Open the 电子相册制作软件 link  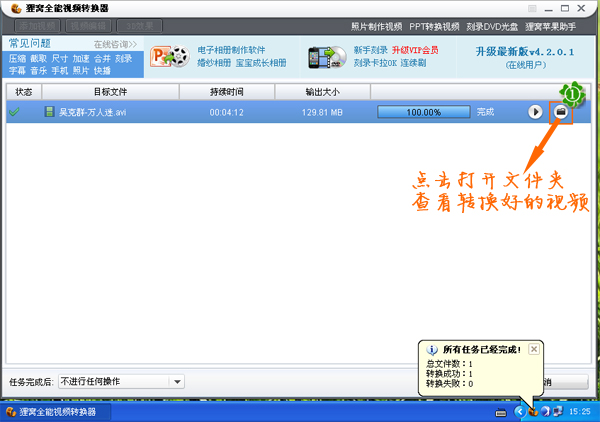[231, 50]
